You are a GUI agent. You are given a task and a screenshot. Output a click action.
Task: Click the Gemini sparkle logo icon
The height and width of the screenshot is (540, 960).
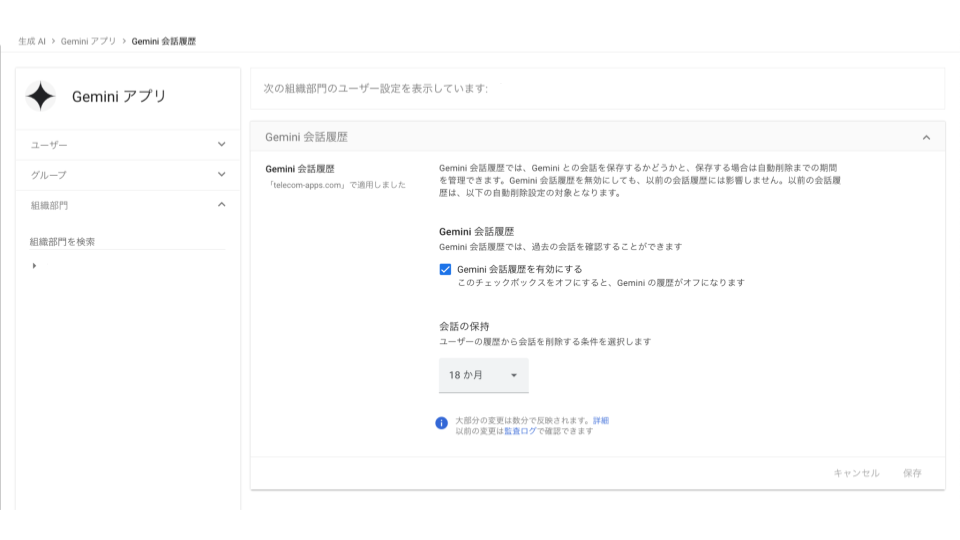pyautogui.click(x=41, y=96)
